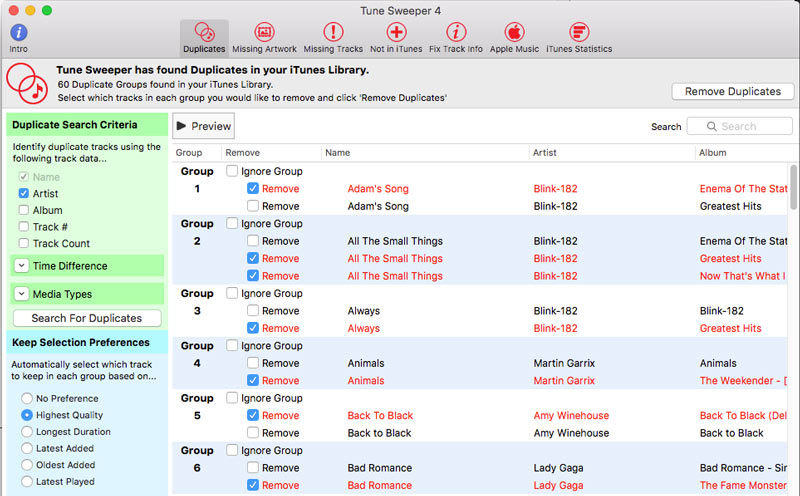
Task: Open the Intro info icon
Action: [x=18, y=33]
